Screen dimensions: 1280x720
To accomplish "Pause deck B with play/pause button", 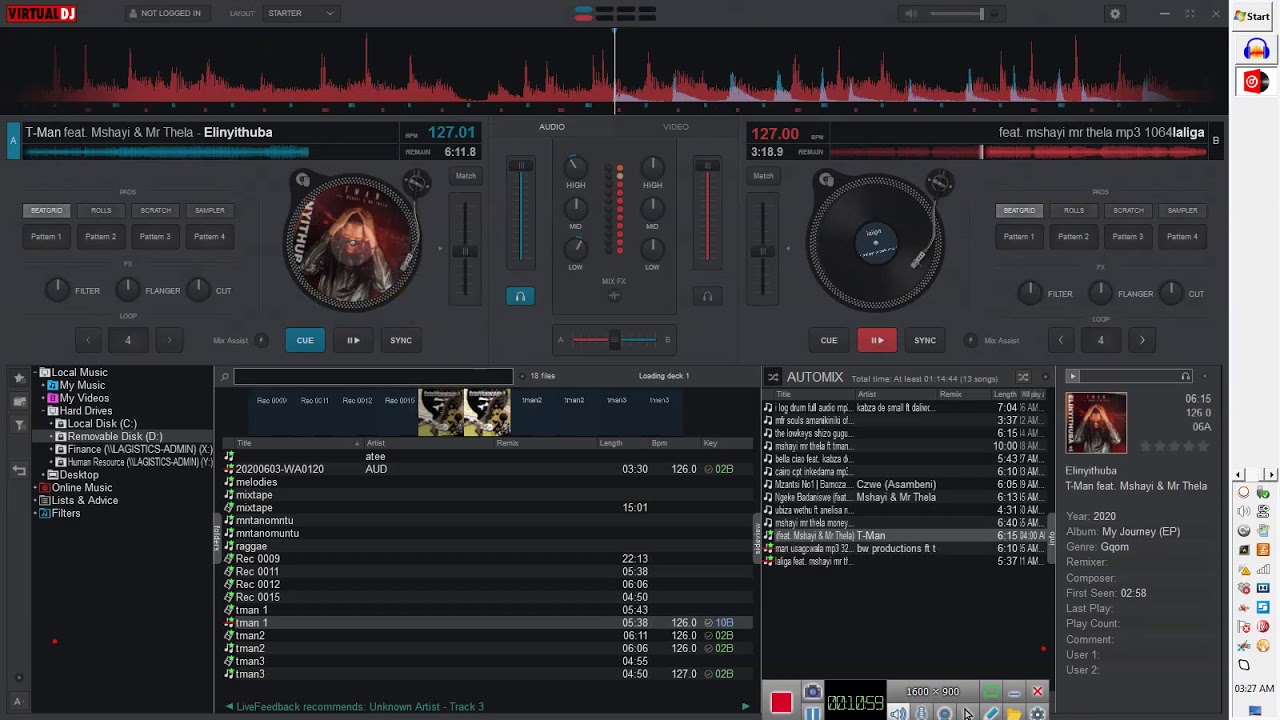I will click(877, 340).
